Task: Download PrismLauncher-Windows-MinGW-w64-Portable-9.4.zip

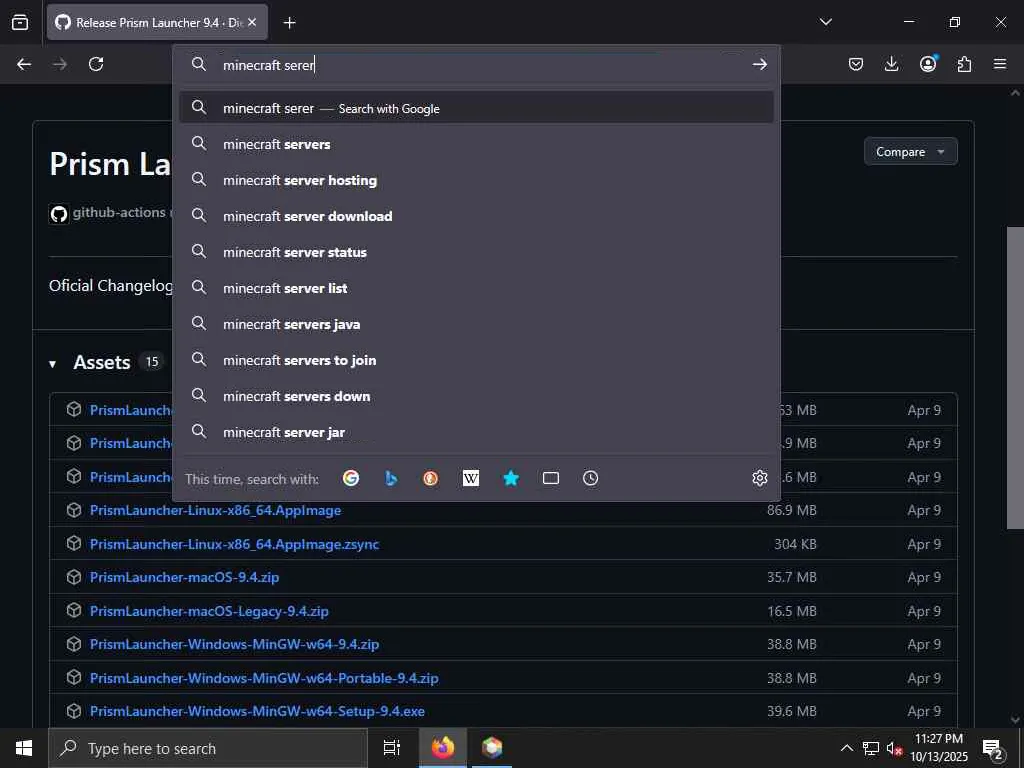Action: [264, 678]
